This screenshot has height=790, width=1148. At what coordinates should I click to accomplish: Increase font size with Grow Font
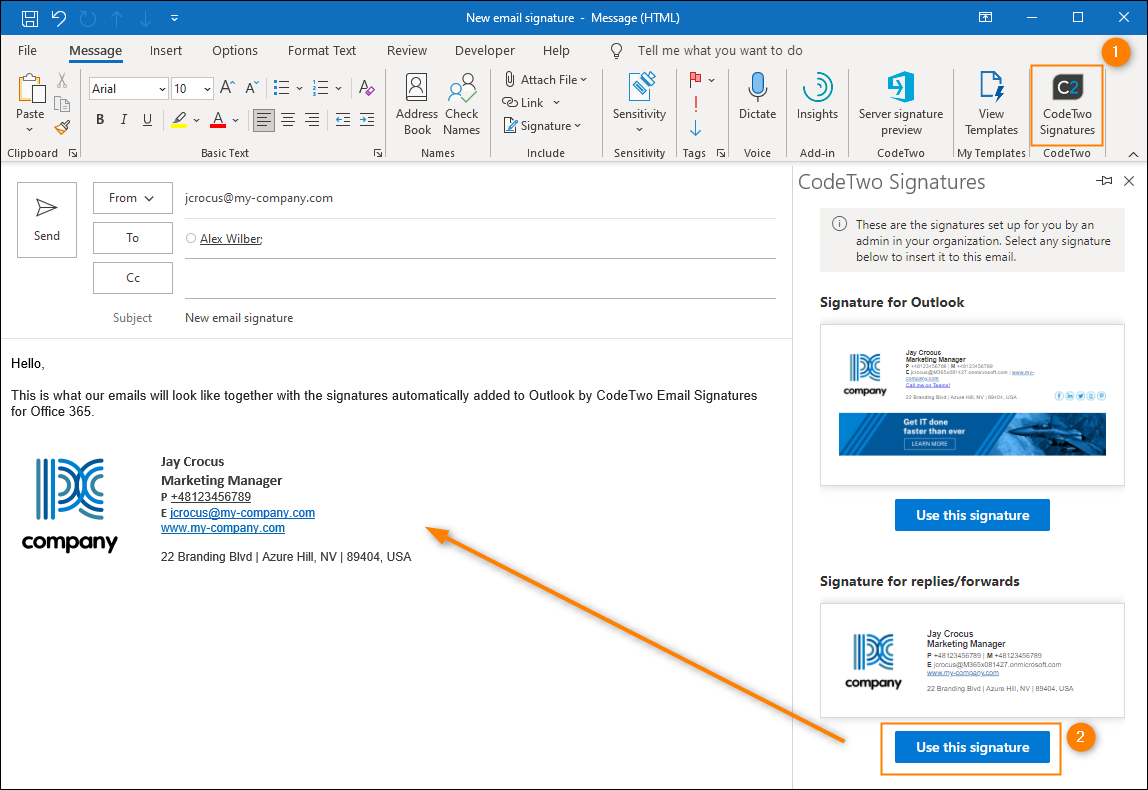click(x=228, y=88)
